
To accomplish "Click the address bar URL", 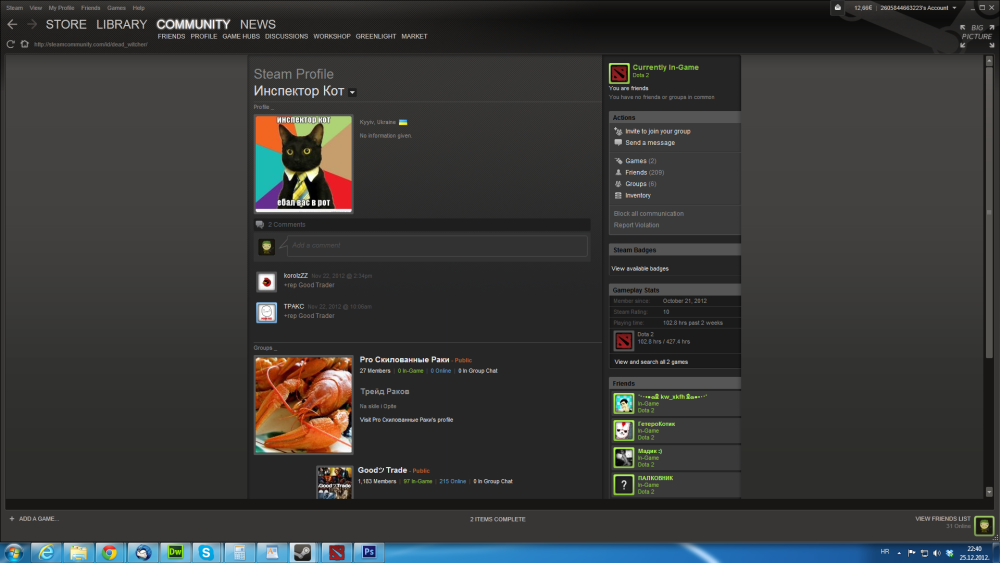I will (91, 44).
